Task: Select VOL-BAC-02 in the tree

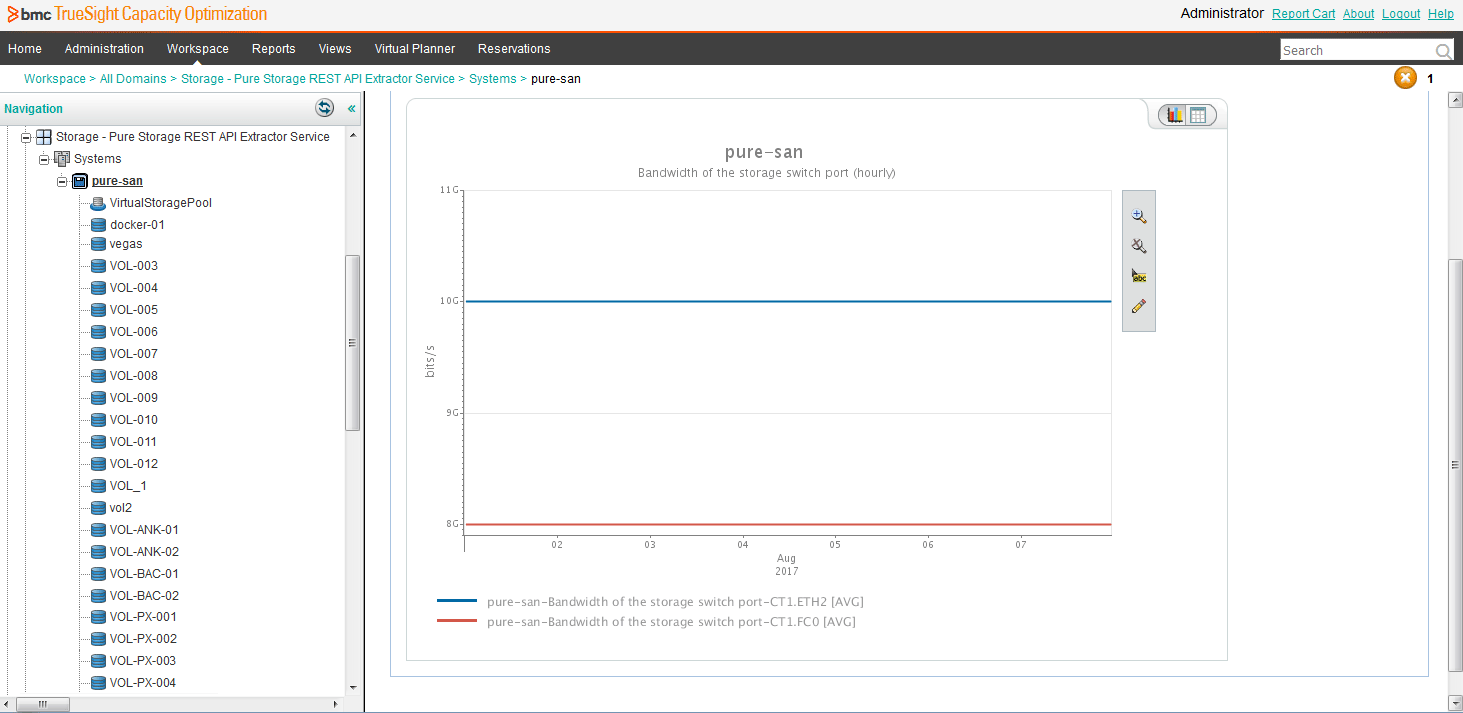Action: 144,596
